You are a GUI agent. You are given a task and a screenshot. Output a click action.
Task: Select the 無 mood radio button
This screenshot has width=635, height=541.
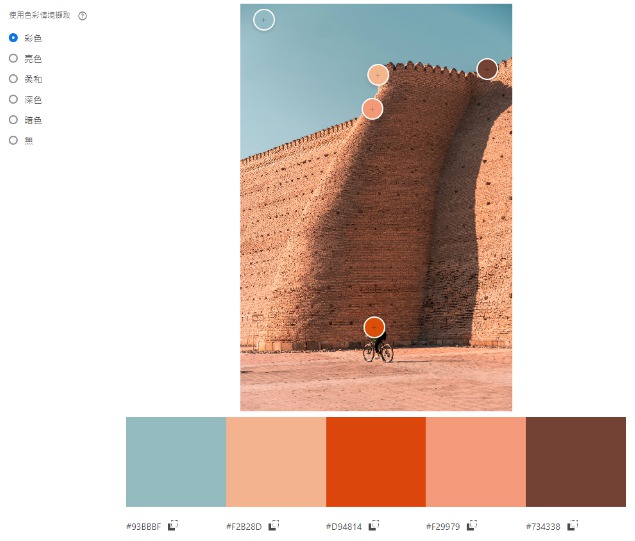(x=13, y=141)
